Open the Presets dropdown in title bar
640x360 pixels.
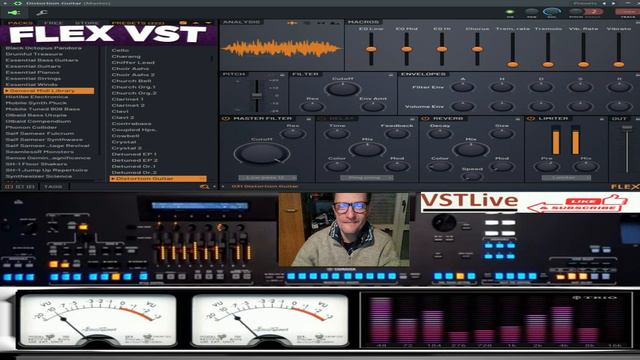point(585,3)
